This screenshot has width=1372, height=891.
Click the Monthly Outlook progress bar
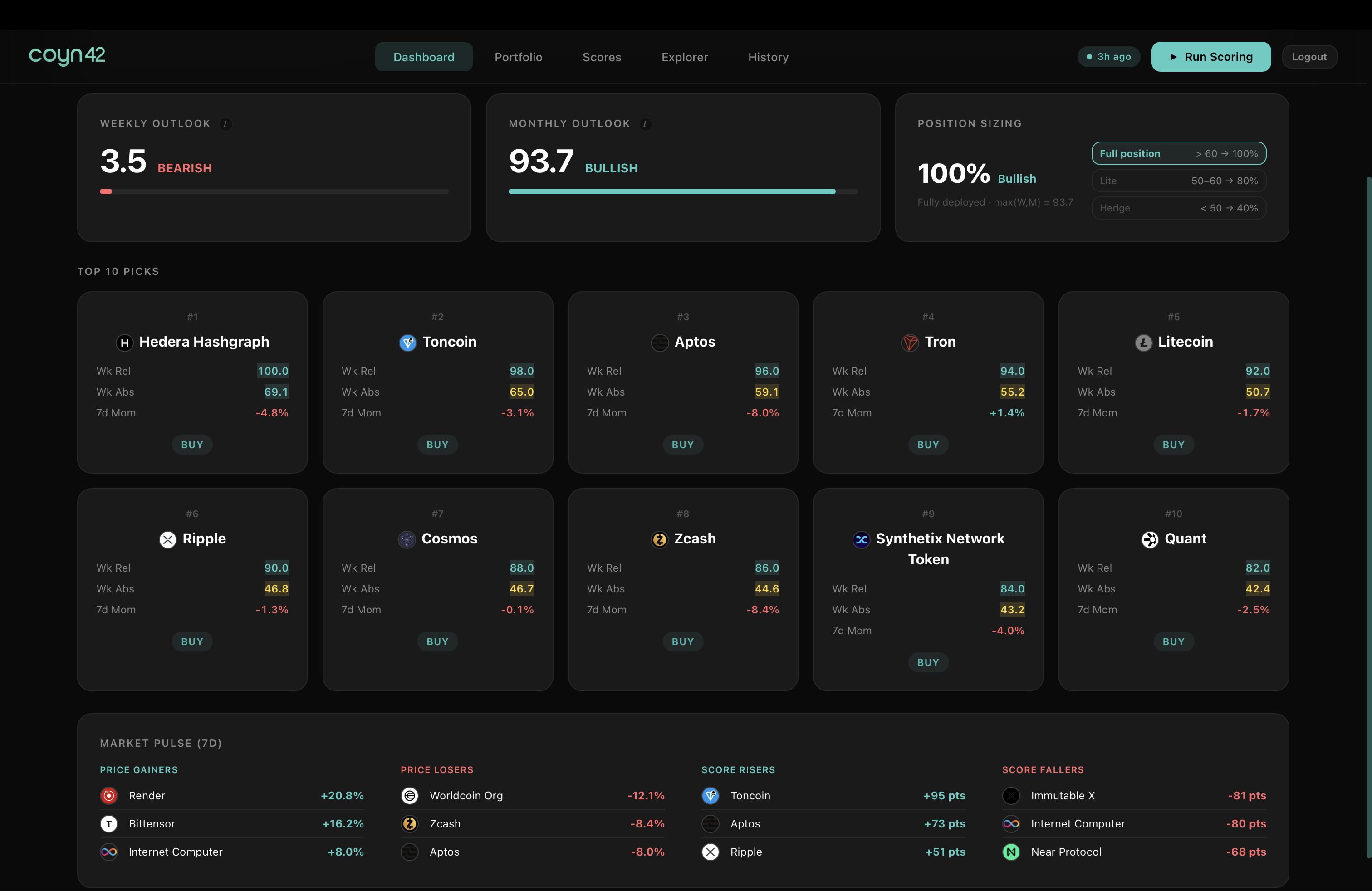click(x=682, y=192)
